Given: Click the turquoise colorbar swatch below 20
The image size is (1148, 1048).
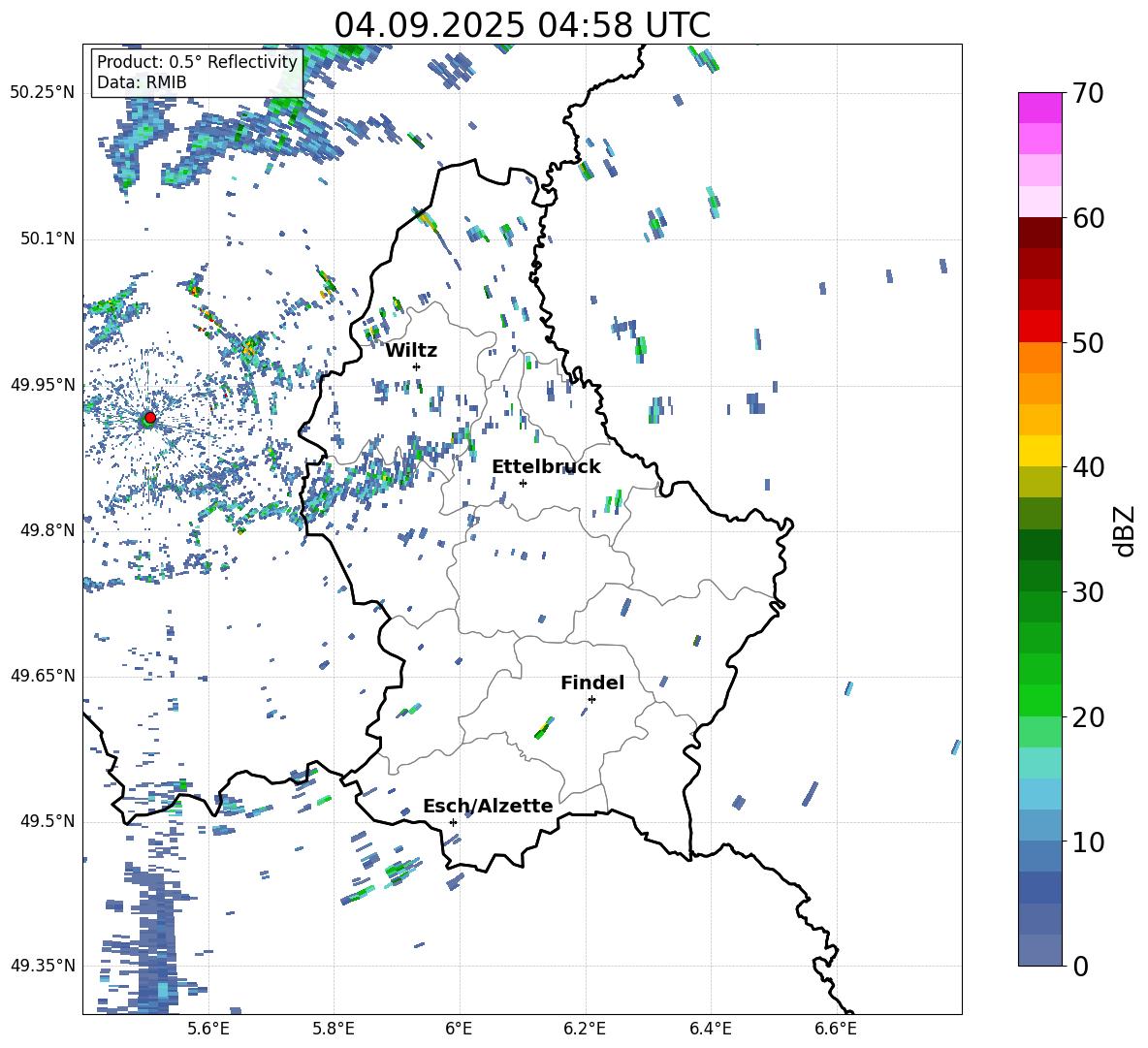Looking at the screenshot, I should [x=1039, y=763].
